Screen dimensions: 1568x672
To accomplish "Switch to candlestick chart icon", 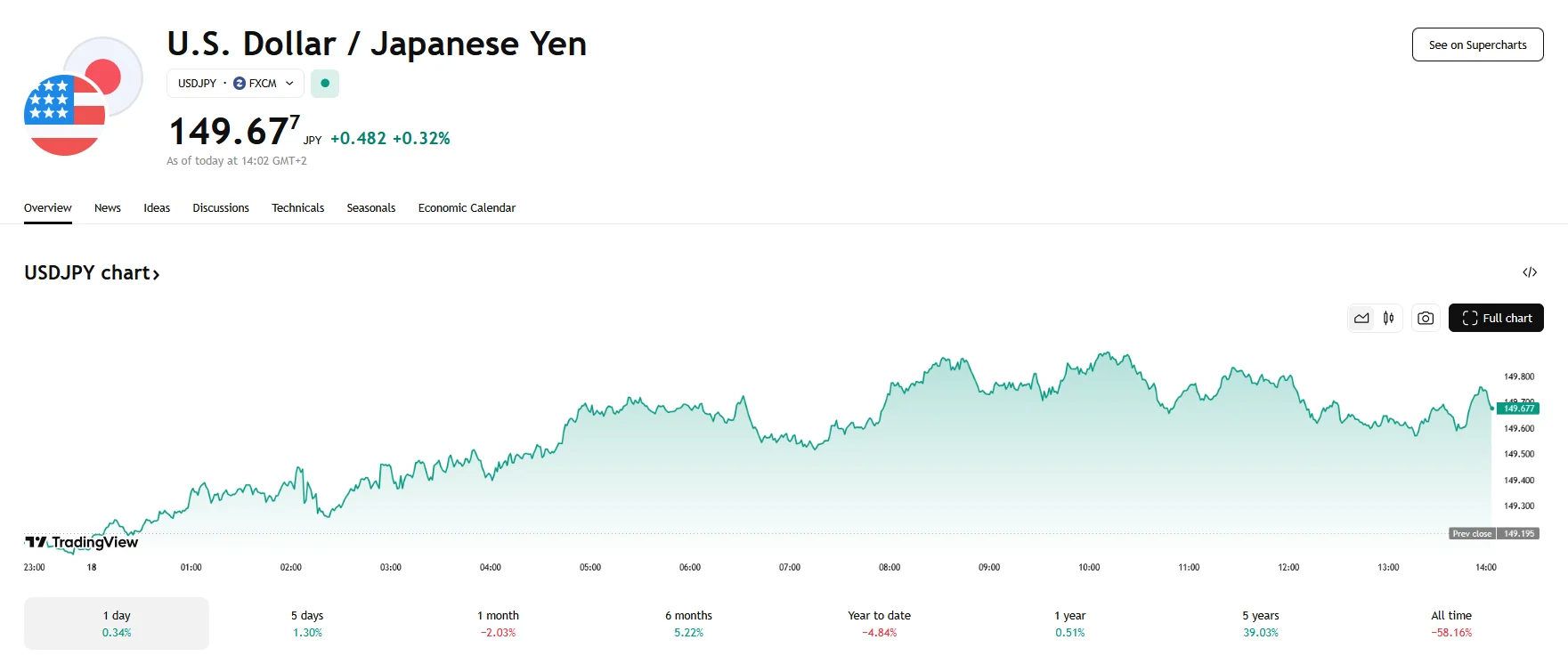I will [x=1388, y=318].
